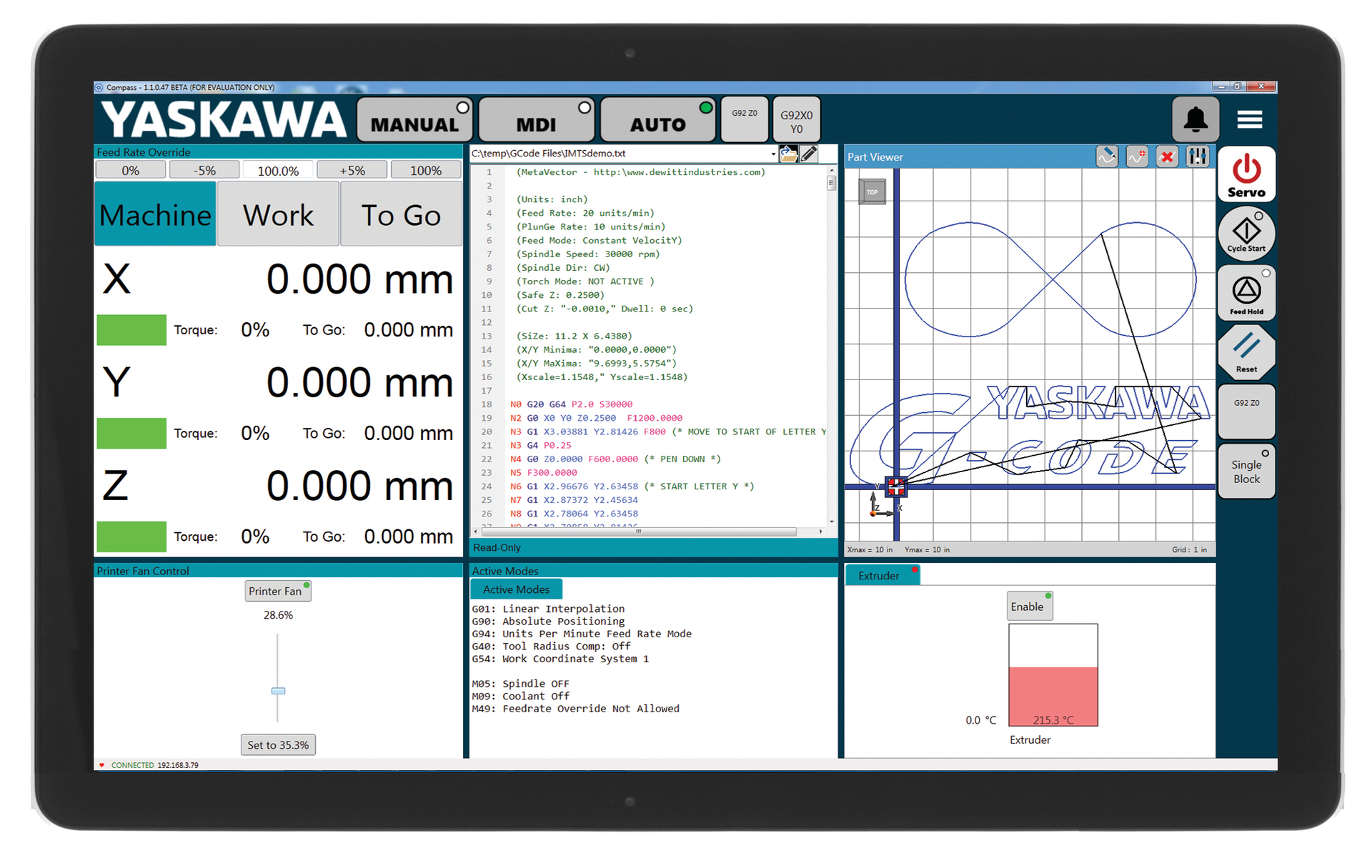Viewport: 1372px width, 868px height.
Task: Open G-code file with folder icon
Action: (x=788, y=154)
